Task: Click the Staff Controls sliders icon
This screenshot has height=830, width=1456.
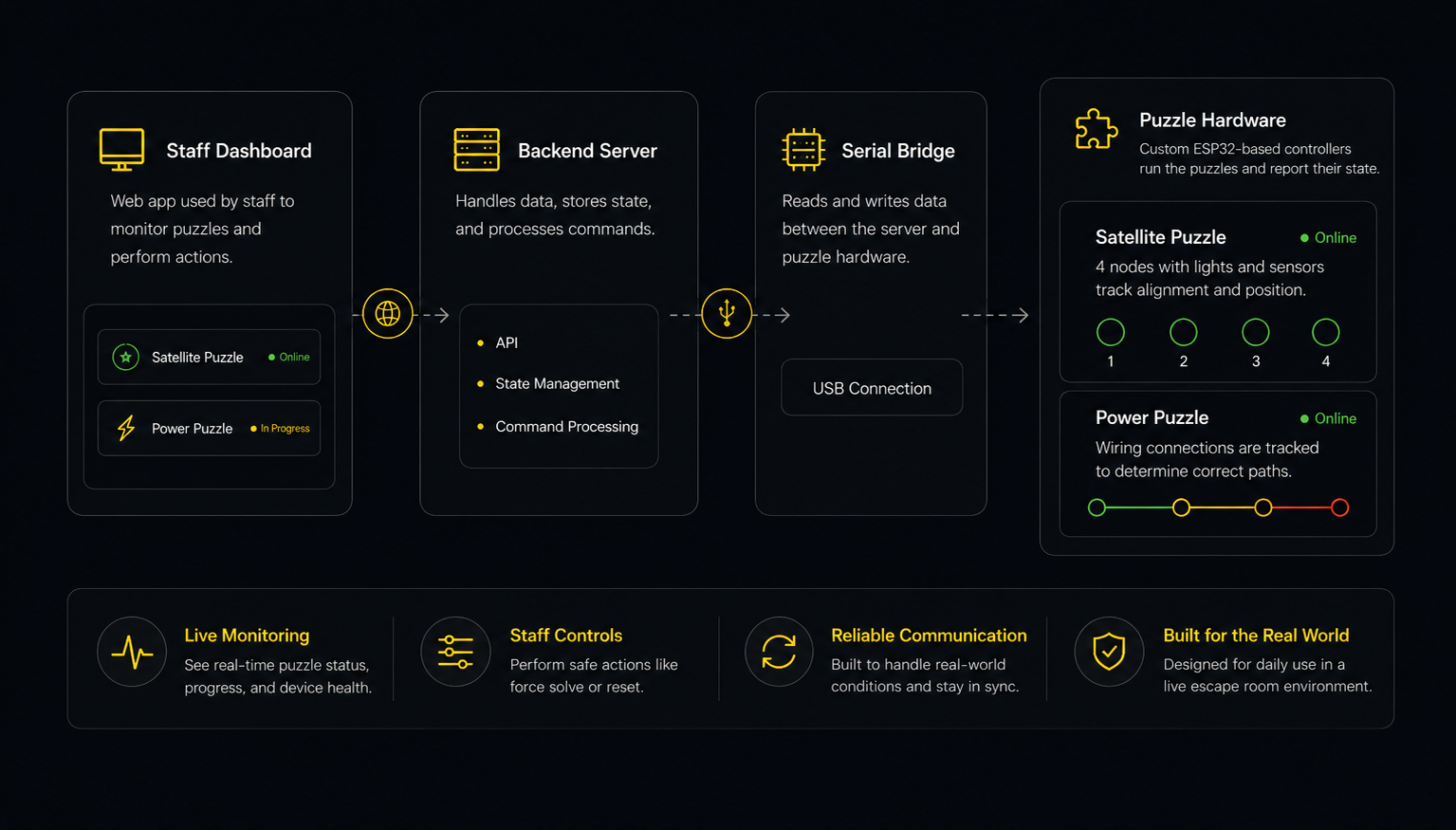Action: pyautogui.click(x=455, y=652)
